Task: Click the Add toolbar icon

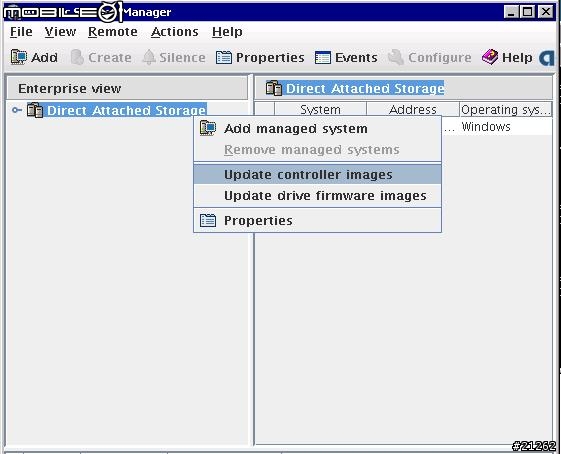Action: coord(19,57)
